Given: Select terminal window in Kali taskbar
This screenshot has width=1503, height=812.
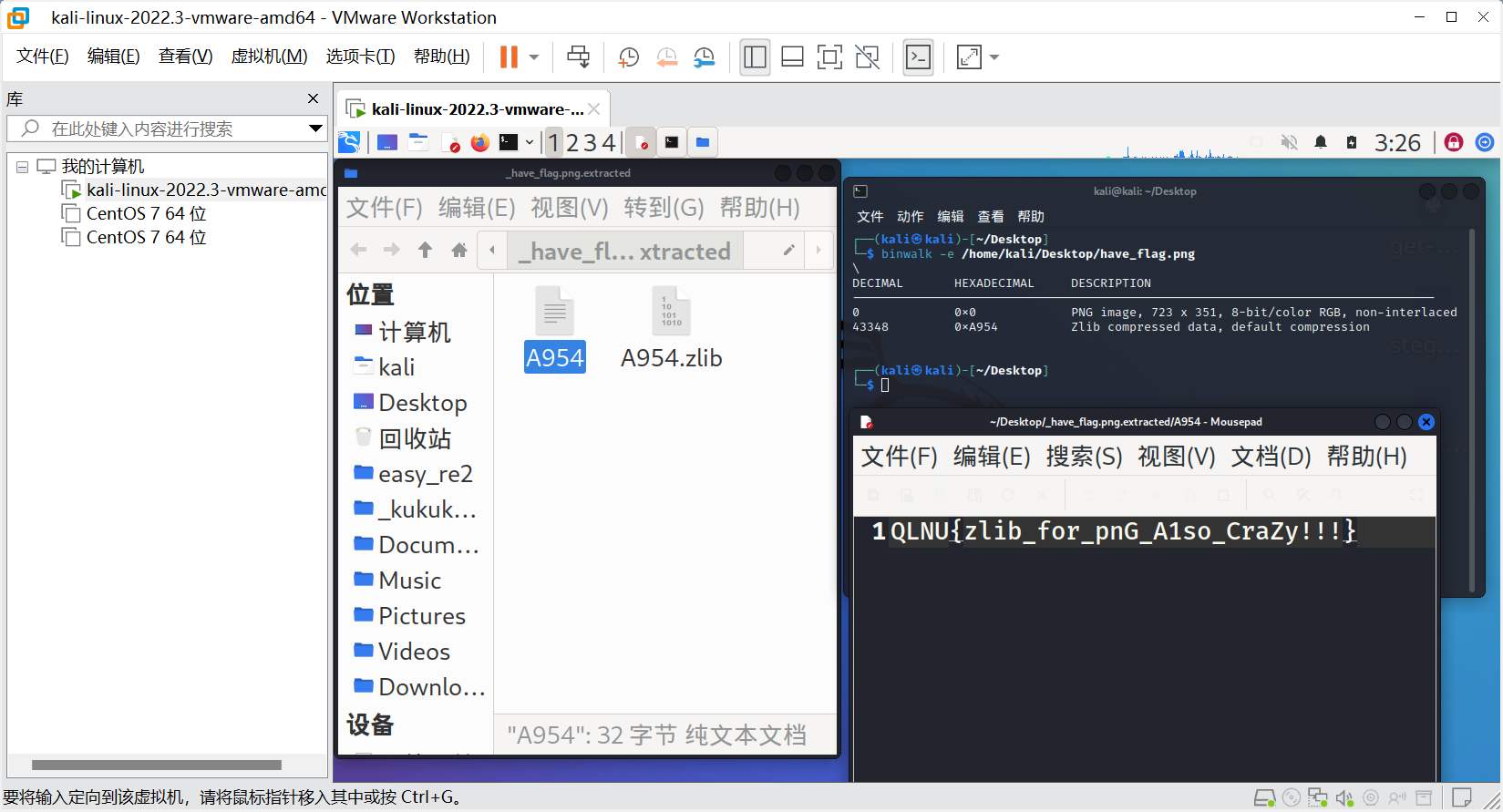Looking at the screenshot, I should coord(672,142).
